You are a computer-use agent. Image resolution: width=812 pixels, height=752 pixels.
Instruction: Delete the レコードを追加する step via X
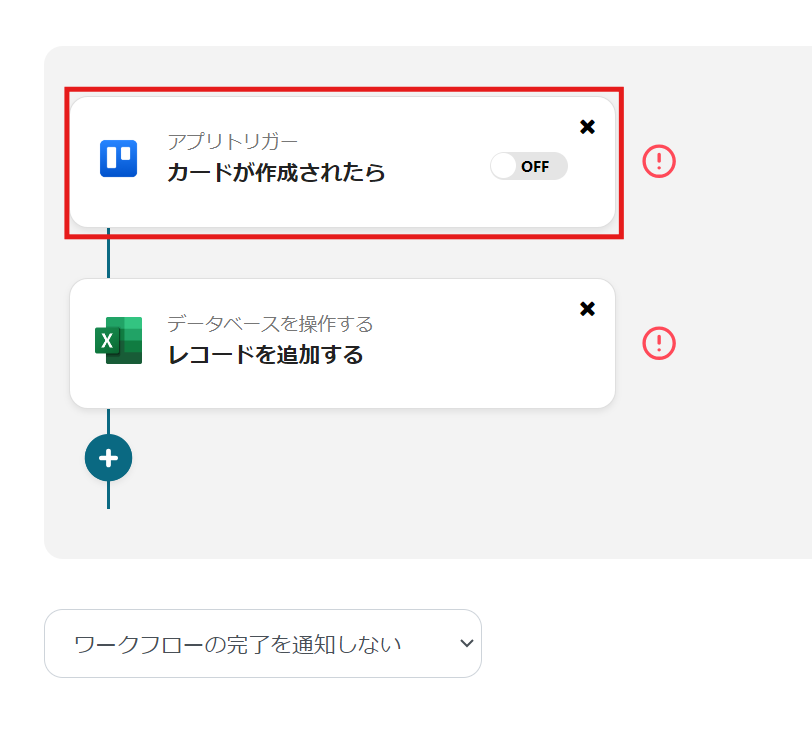pyautogui.click(x=587, y=308)
